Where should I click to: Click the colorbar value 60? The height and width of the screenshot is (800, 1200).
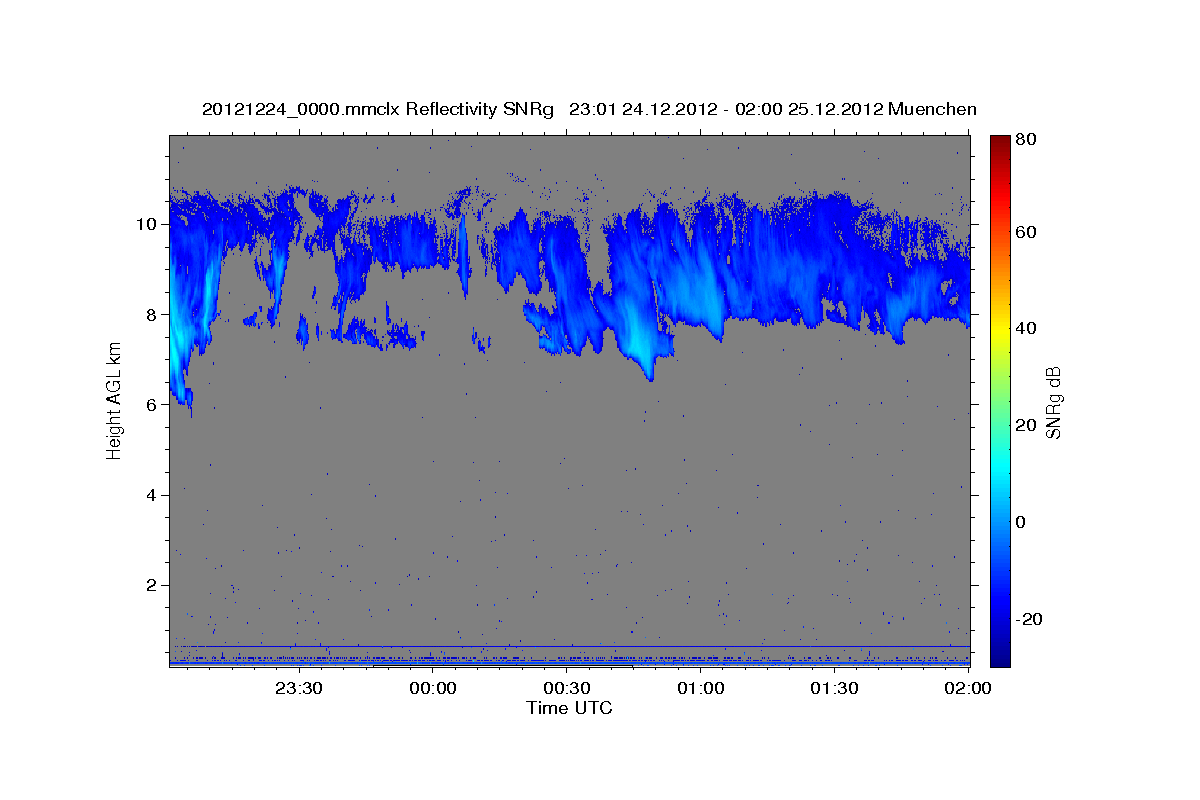[1027, 232]
